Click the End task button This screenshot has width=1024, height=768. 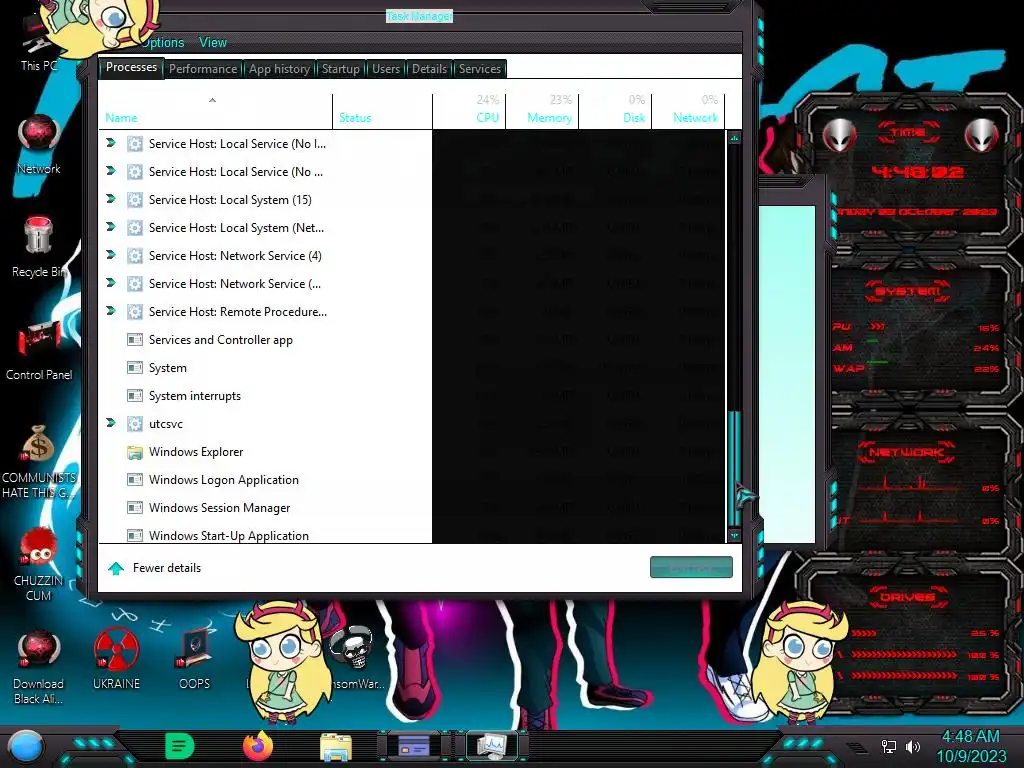tap(691, 568)
